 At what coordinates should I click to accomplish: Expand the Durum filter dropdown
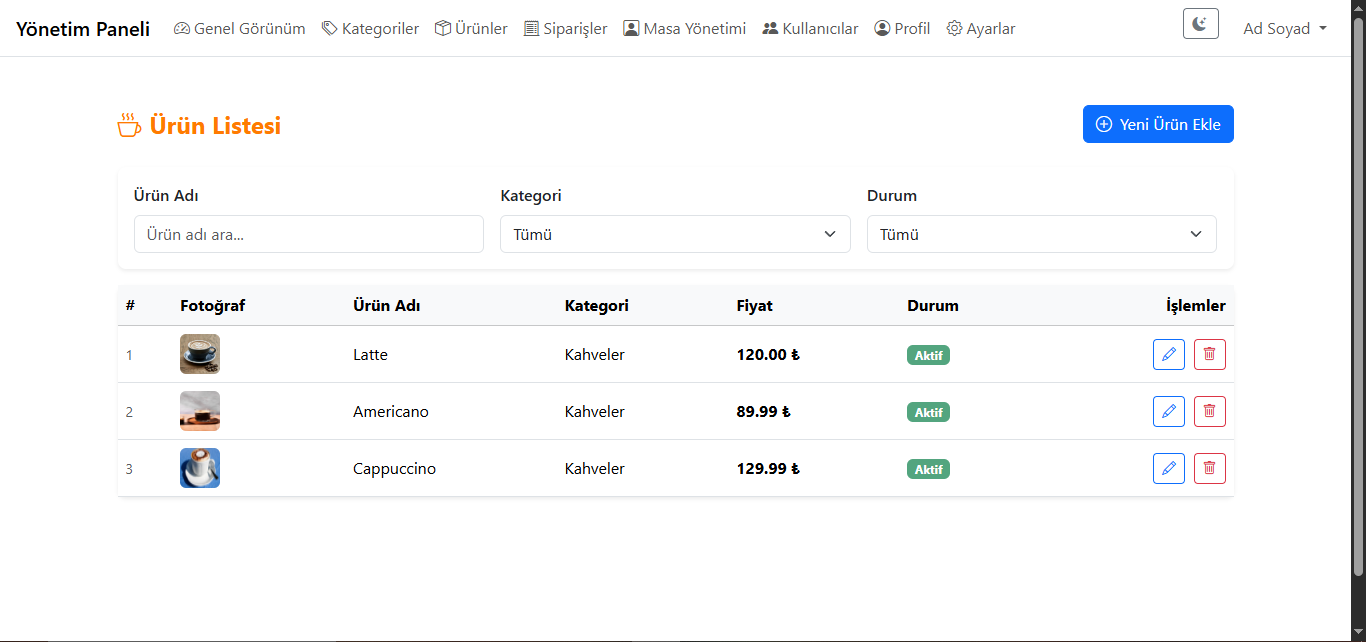click(1041, 234)
